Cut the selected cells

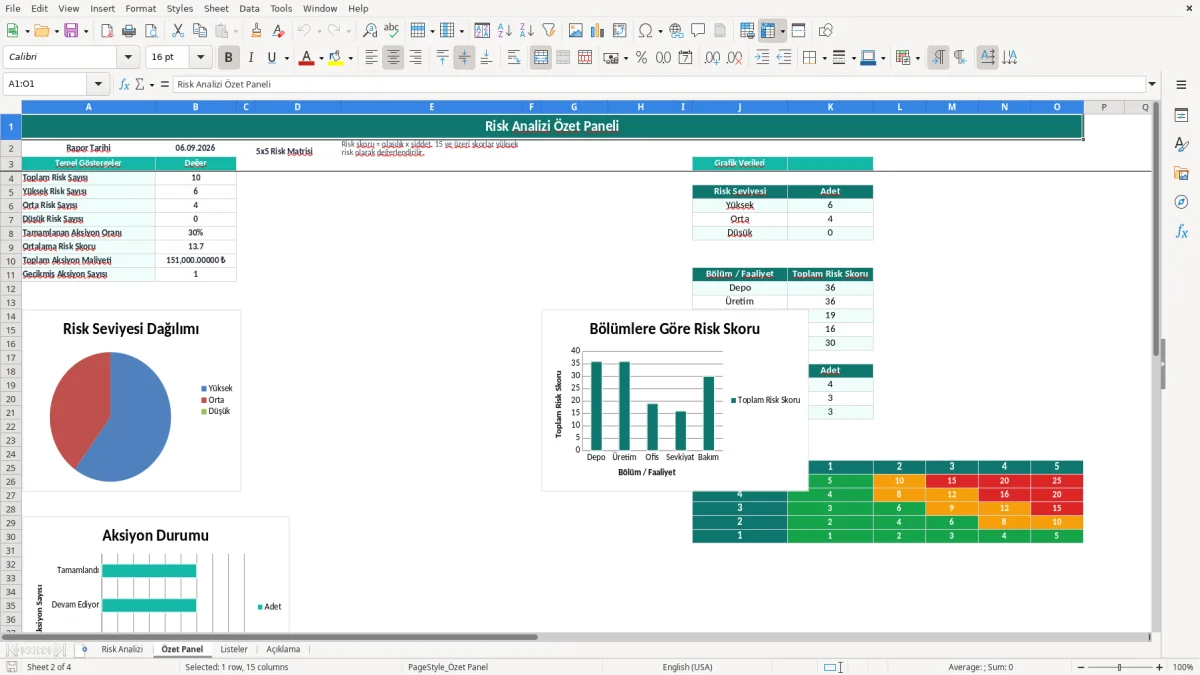click(x=178, y=31)
